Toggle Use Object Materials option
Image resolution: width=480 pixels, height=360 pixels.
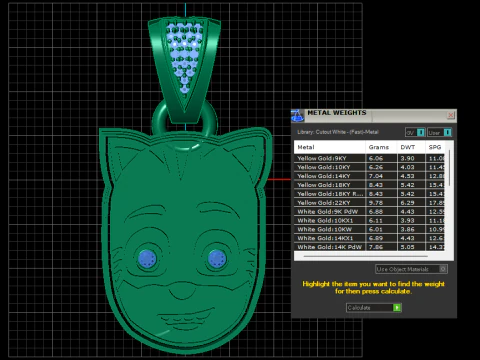[411, 269]
